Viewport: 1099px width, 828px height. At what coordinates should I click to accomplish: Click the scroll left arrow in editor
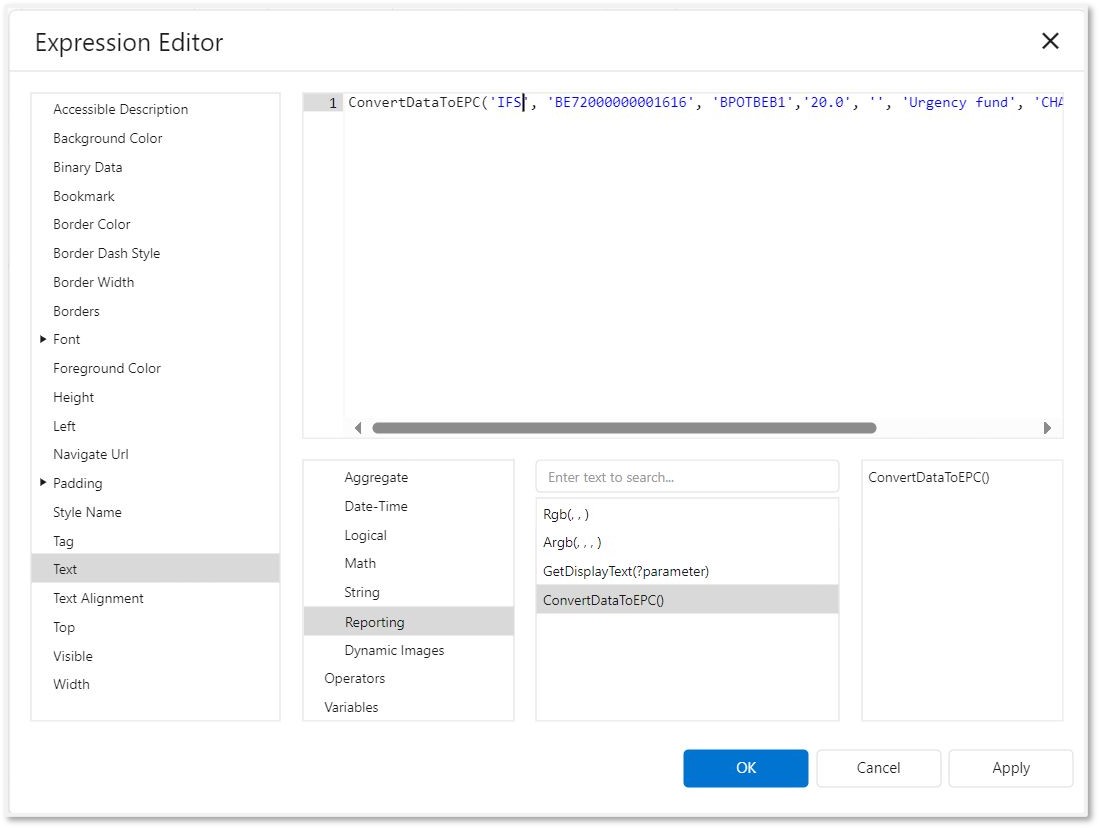click(358, 428)
